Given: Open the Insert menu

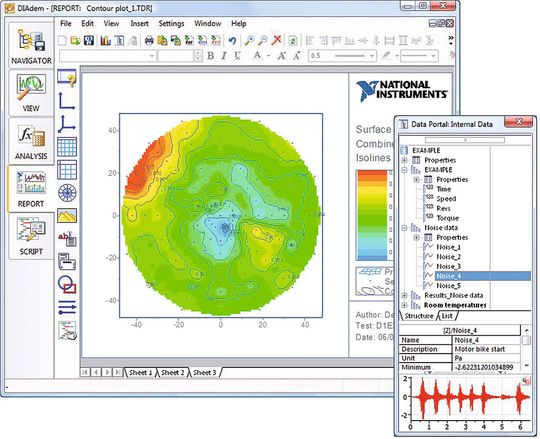Looking at the screenshot, I should coord(139,23).
